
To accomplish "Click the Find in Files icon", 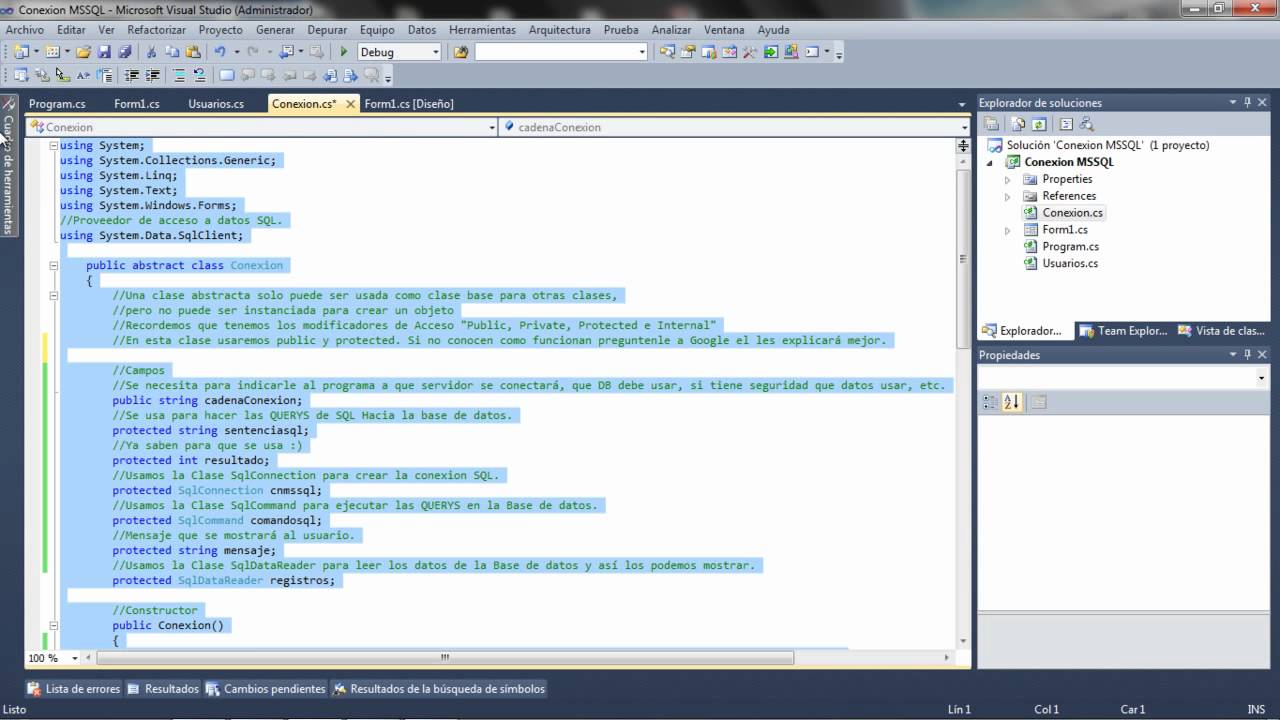I will [461, 52].
